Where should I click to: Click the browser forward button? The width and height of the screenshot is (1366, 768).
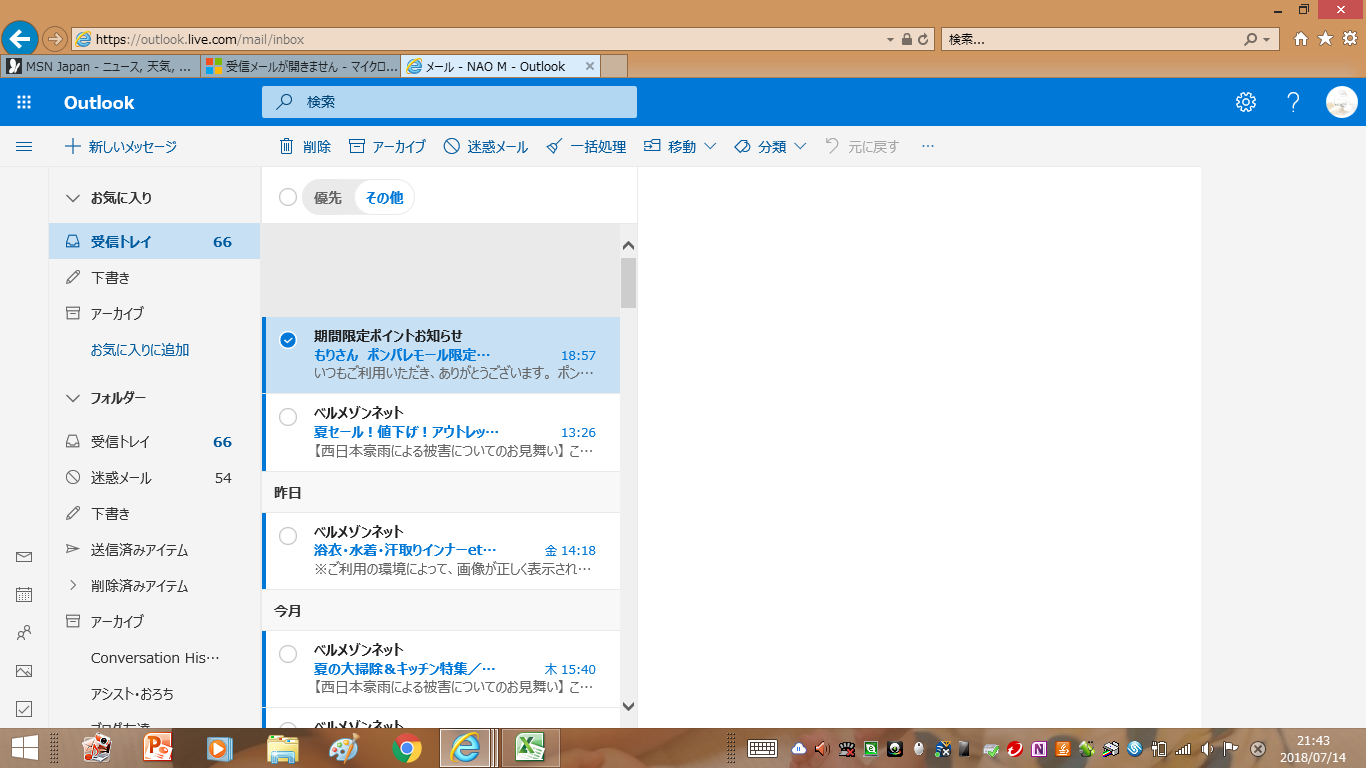[x=55, y=40]
